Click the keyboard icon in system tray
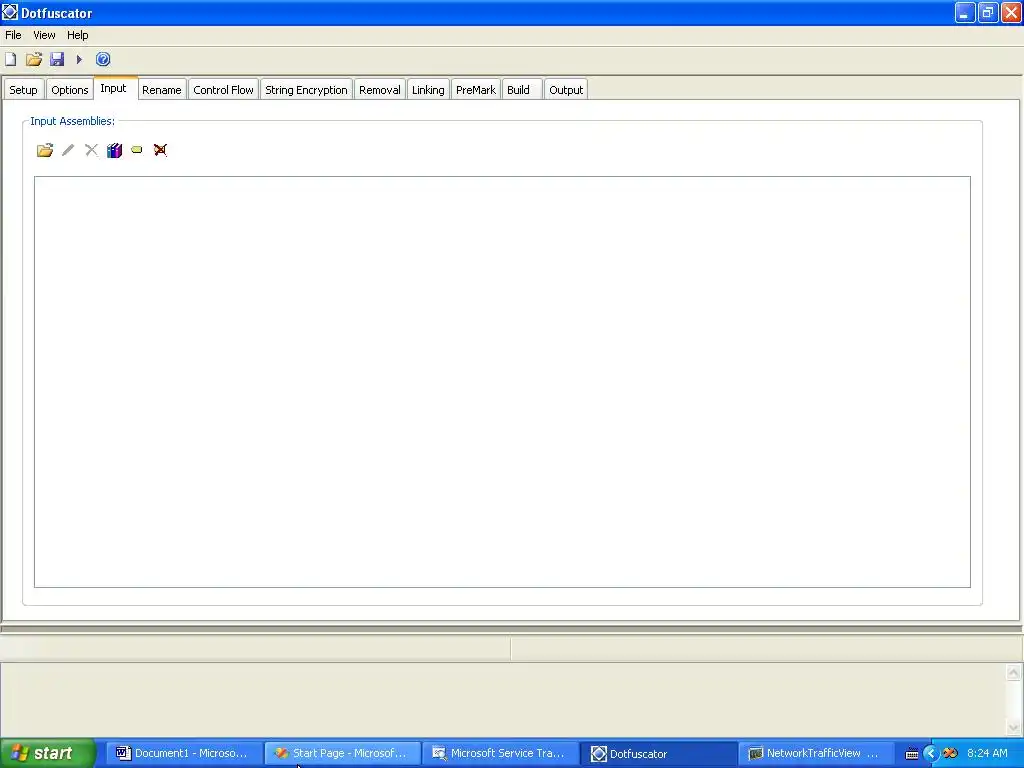1024x768 pixels. [x=912, y=754]
